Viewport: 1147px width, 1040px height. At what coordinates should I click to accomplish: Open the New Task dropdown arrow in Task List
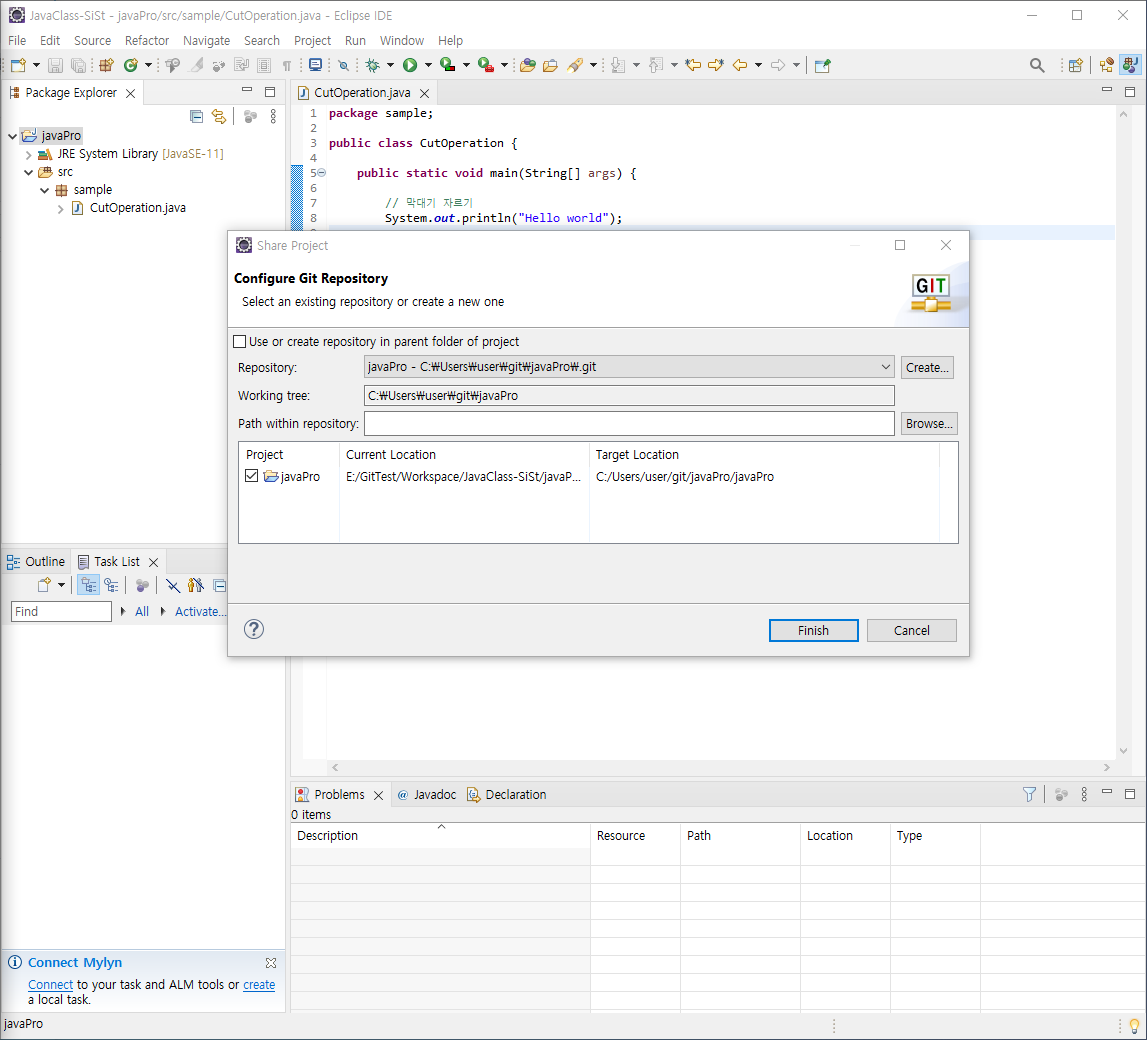[x=61, y=585]
